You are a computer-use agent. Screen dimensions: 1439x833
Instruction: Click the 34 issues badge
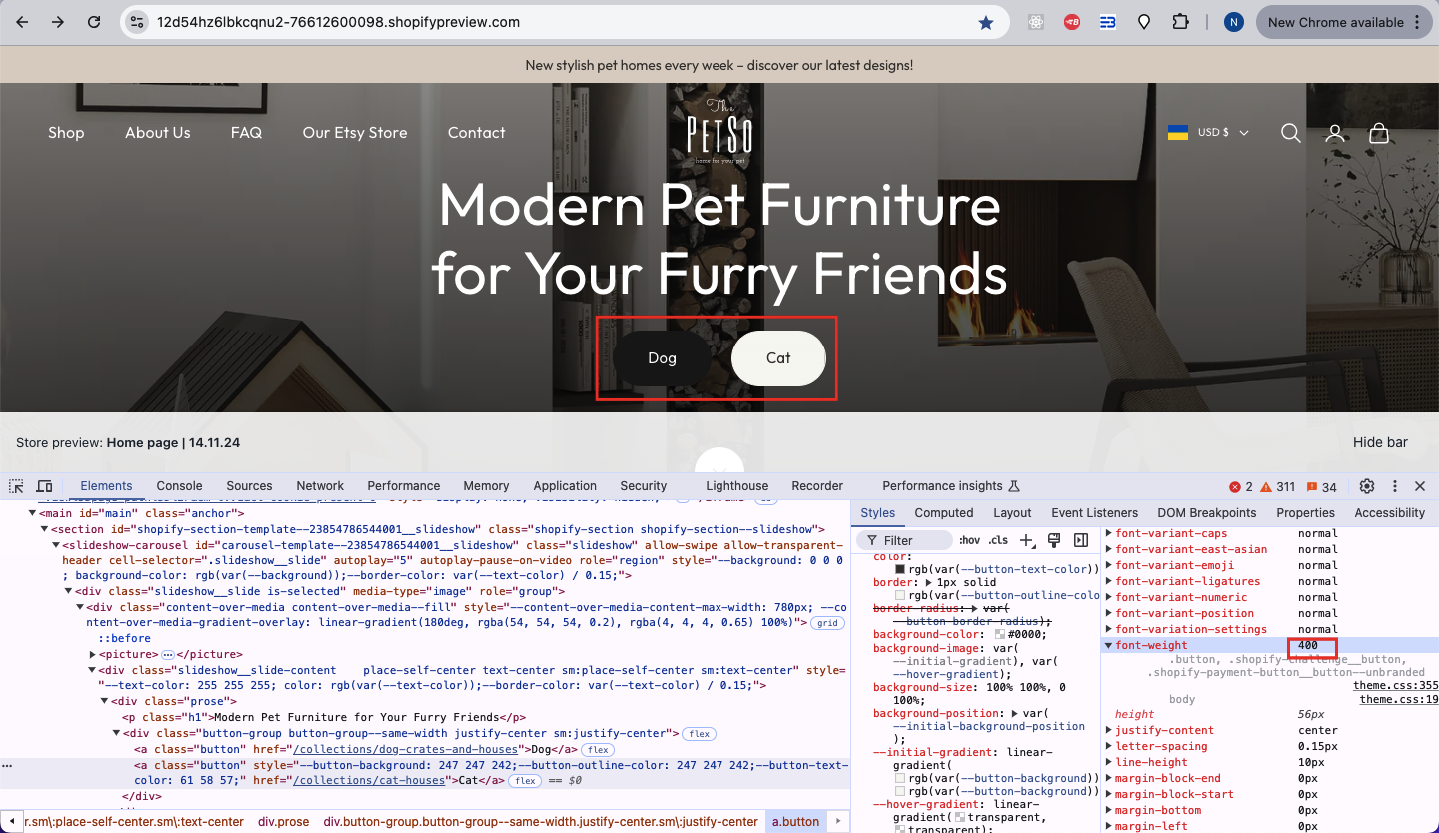[x=1321, y=487]
